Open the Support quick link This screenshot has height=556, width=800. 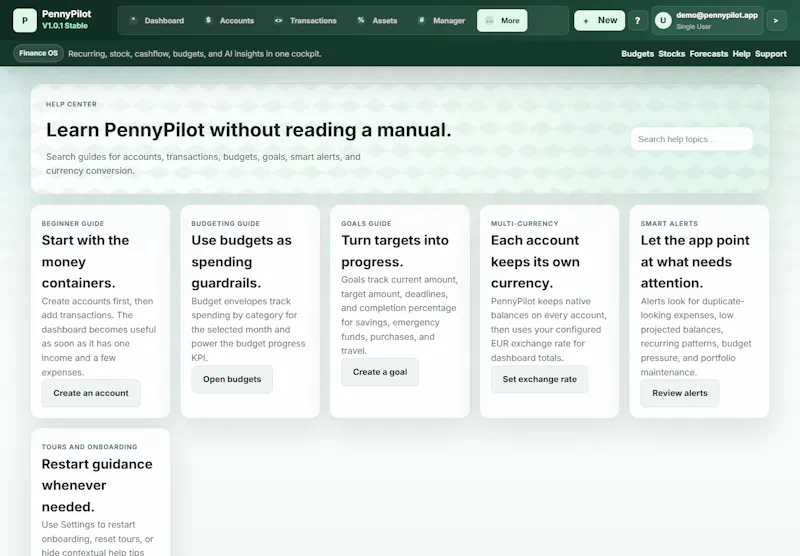(770, 54)
